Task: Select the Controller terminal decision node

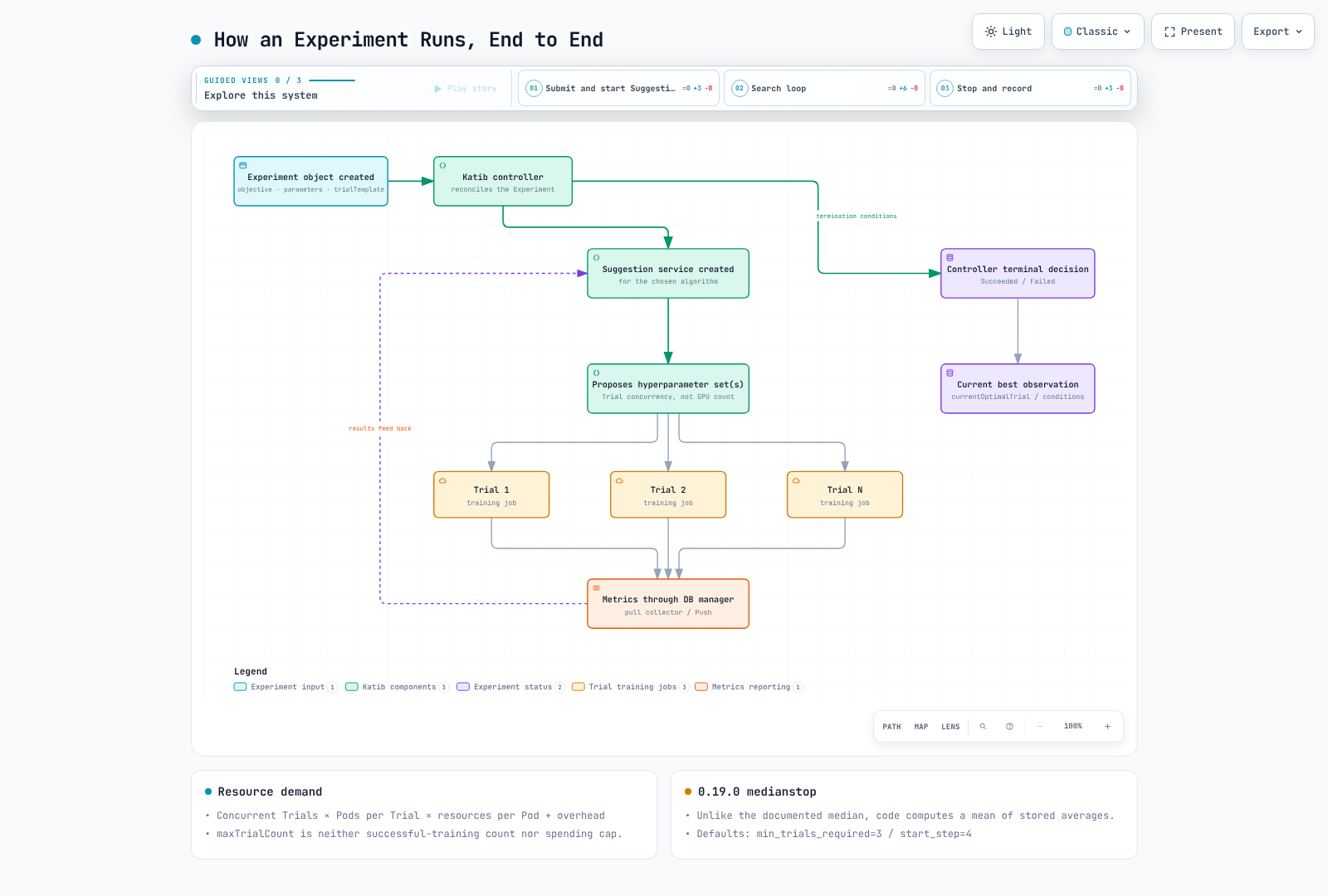Action: 1018,273
